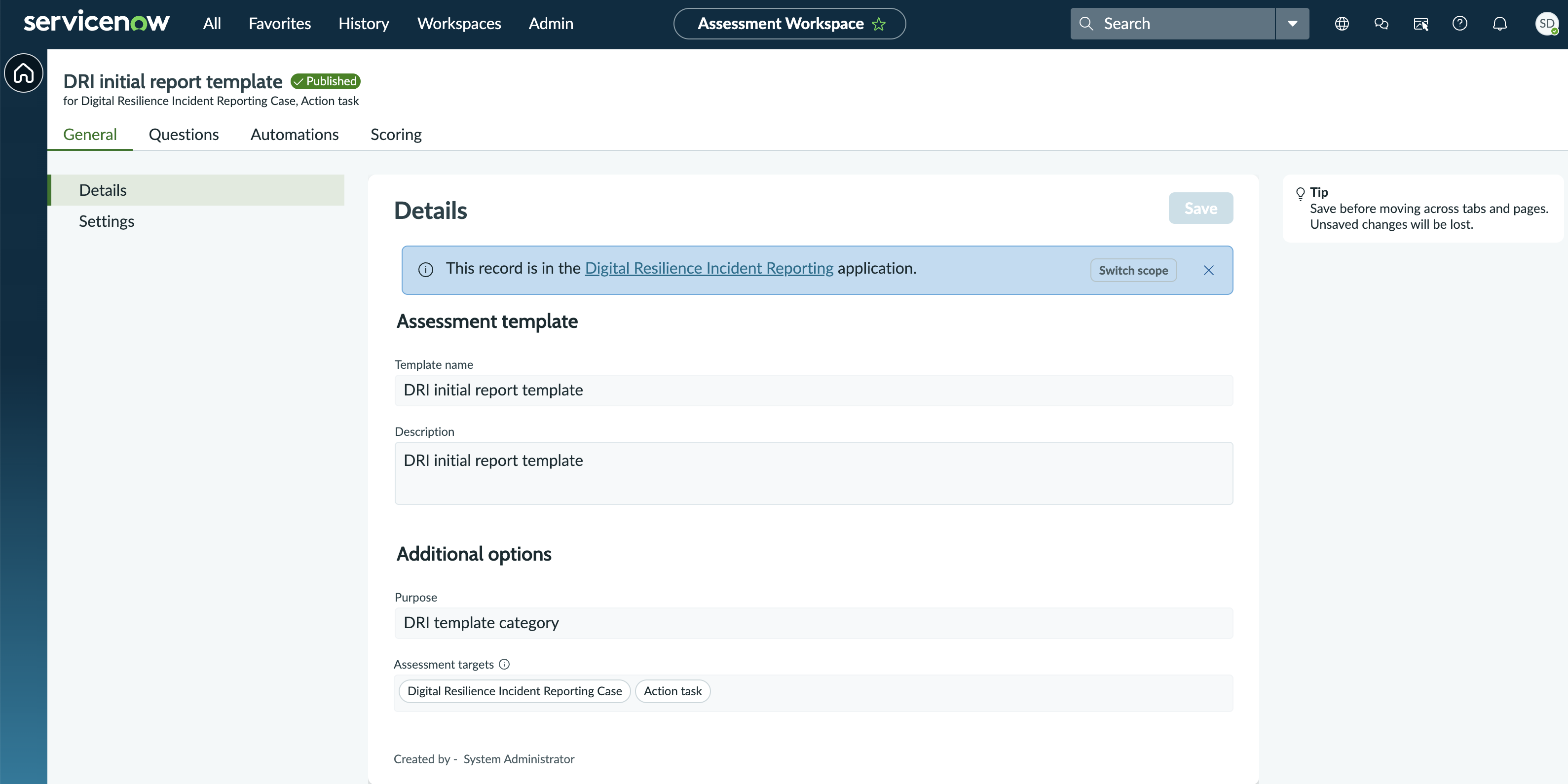The width and height of the screenshot is (1568, 784).
Task: Select Details in the side navigation
Action: coord(196,190)
